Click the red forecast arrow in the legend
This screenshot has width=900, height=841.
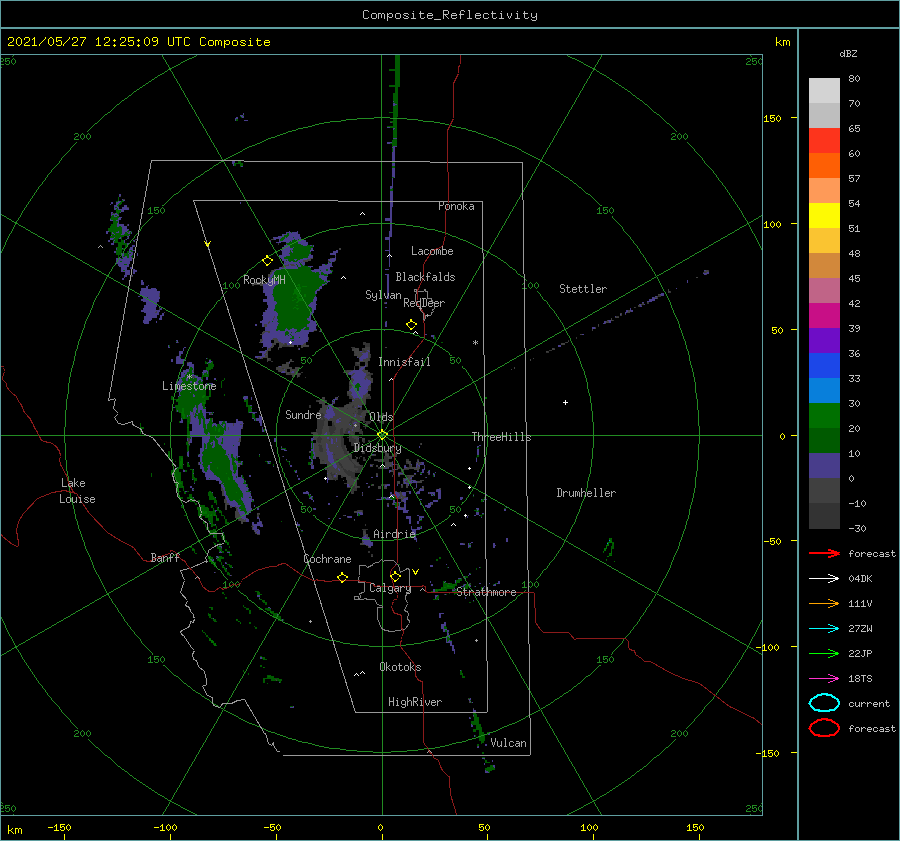(x=824, y=553)
